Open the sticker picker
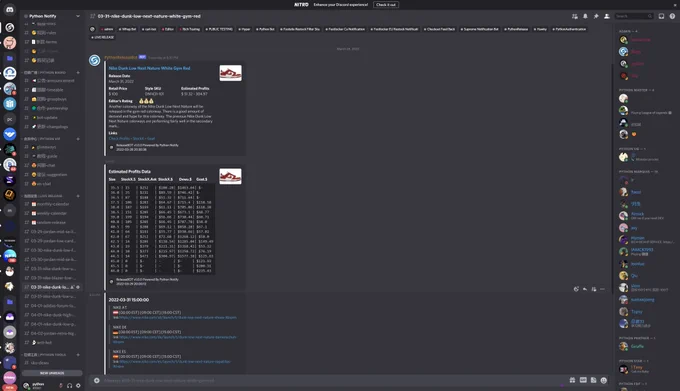 pos(594,380)
